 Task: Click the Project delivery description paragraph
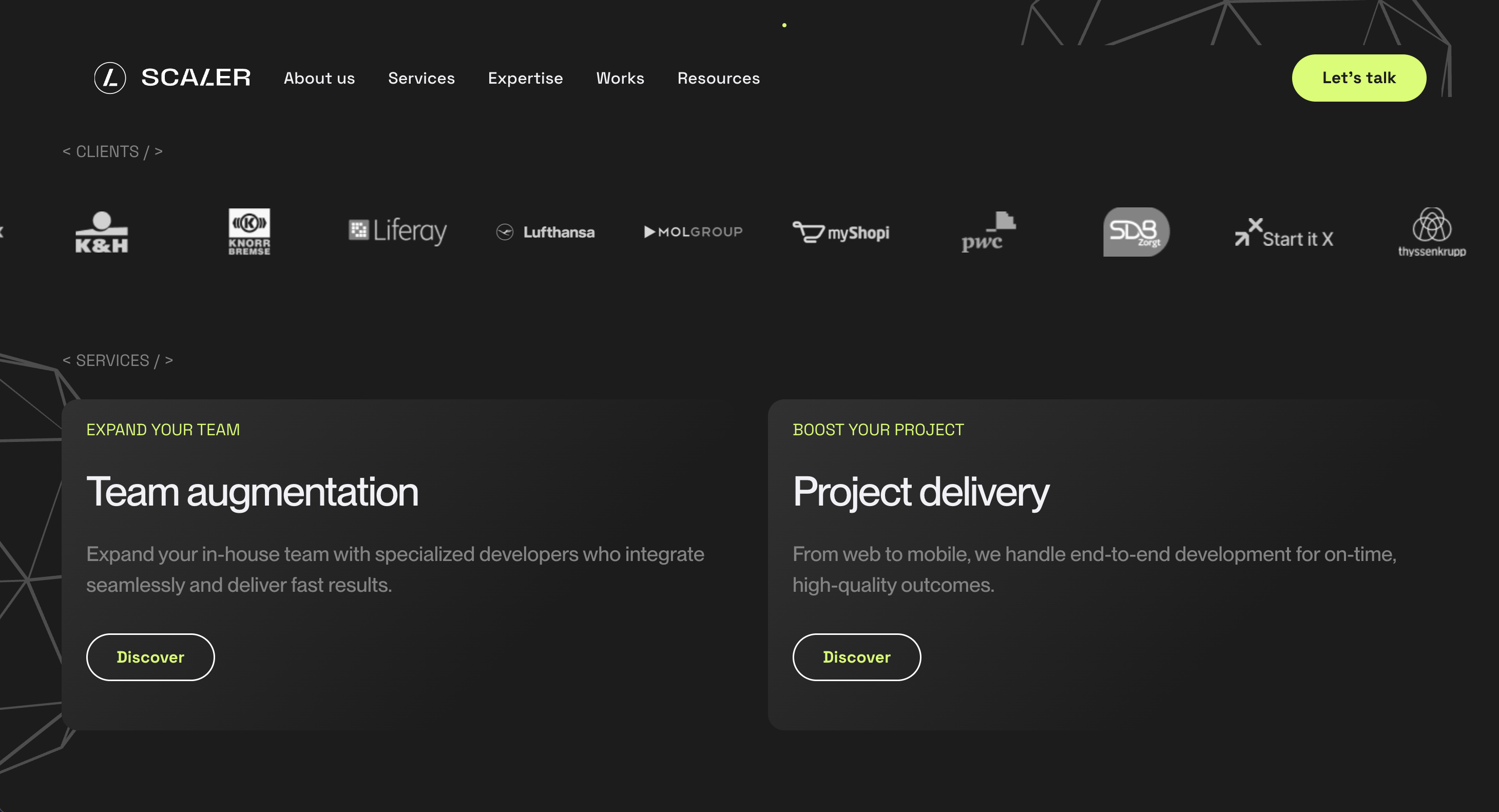[1094, 569]
